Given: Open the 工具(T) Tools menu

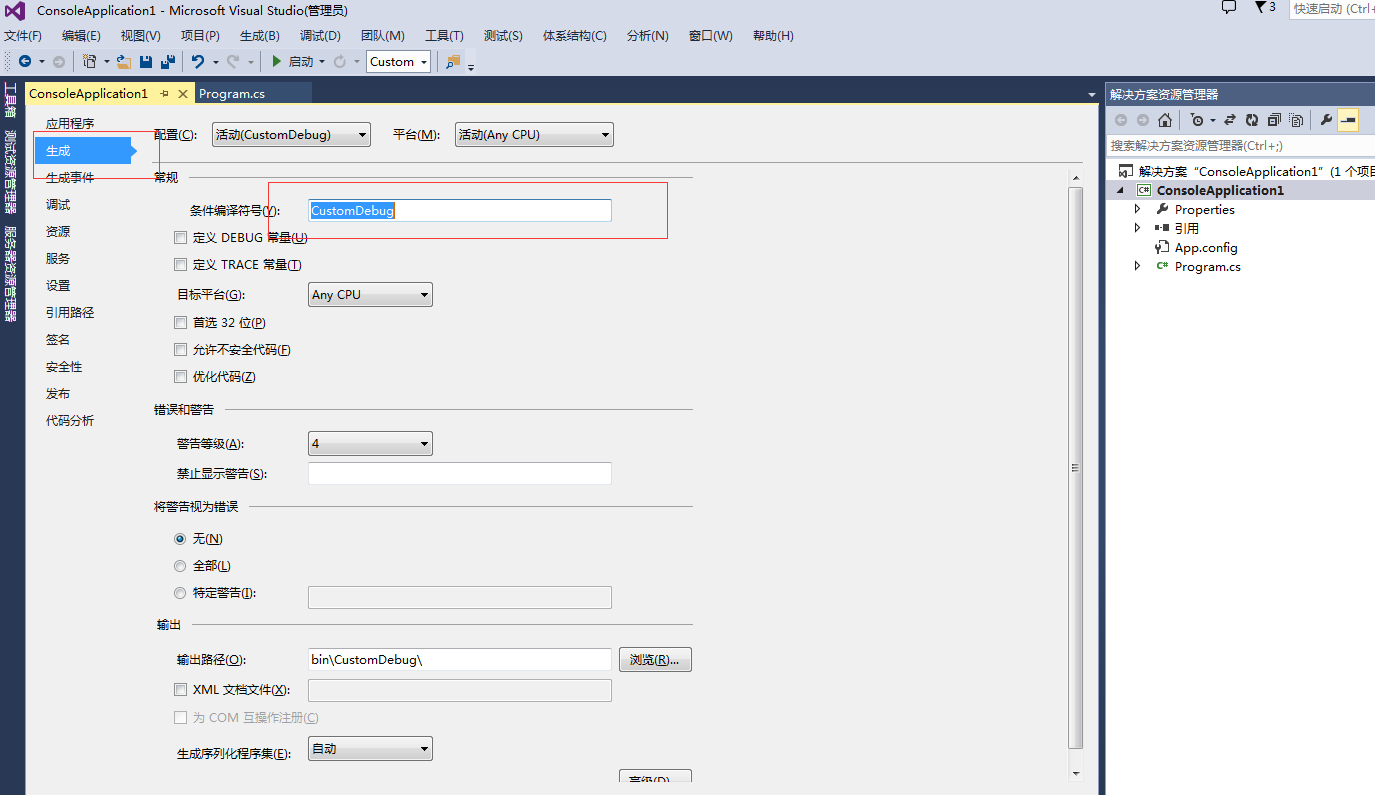Looking at the screenshot, I should (444, 36).
